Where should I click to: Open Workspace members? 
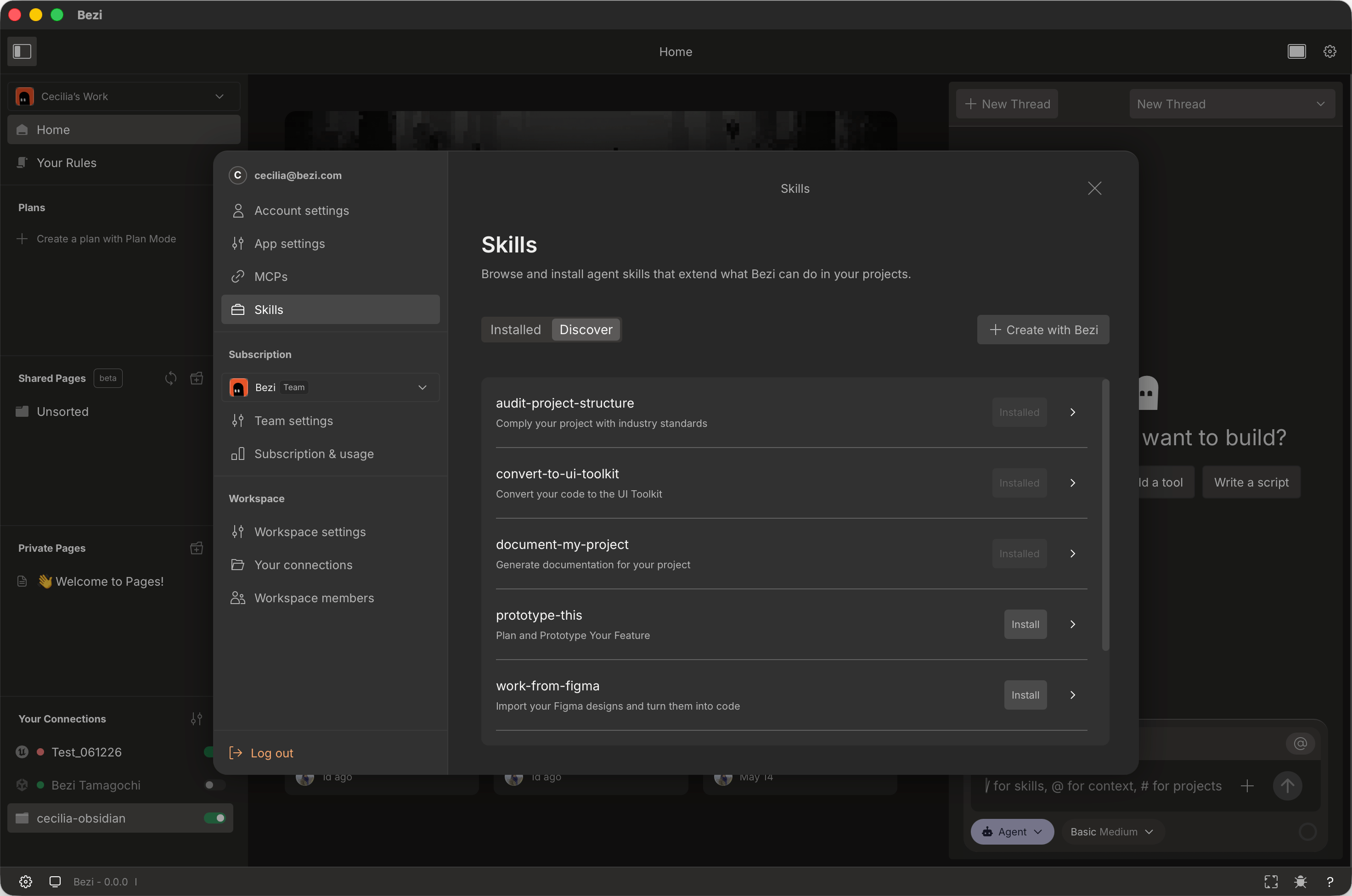click(331, 598)
